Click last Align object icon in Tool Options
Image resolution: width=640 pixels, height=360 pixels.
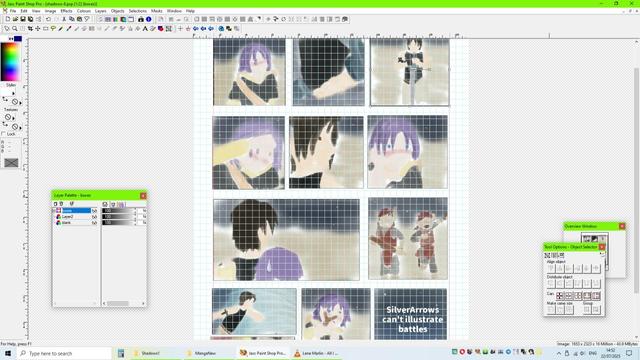[x=596, y=268]
